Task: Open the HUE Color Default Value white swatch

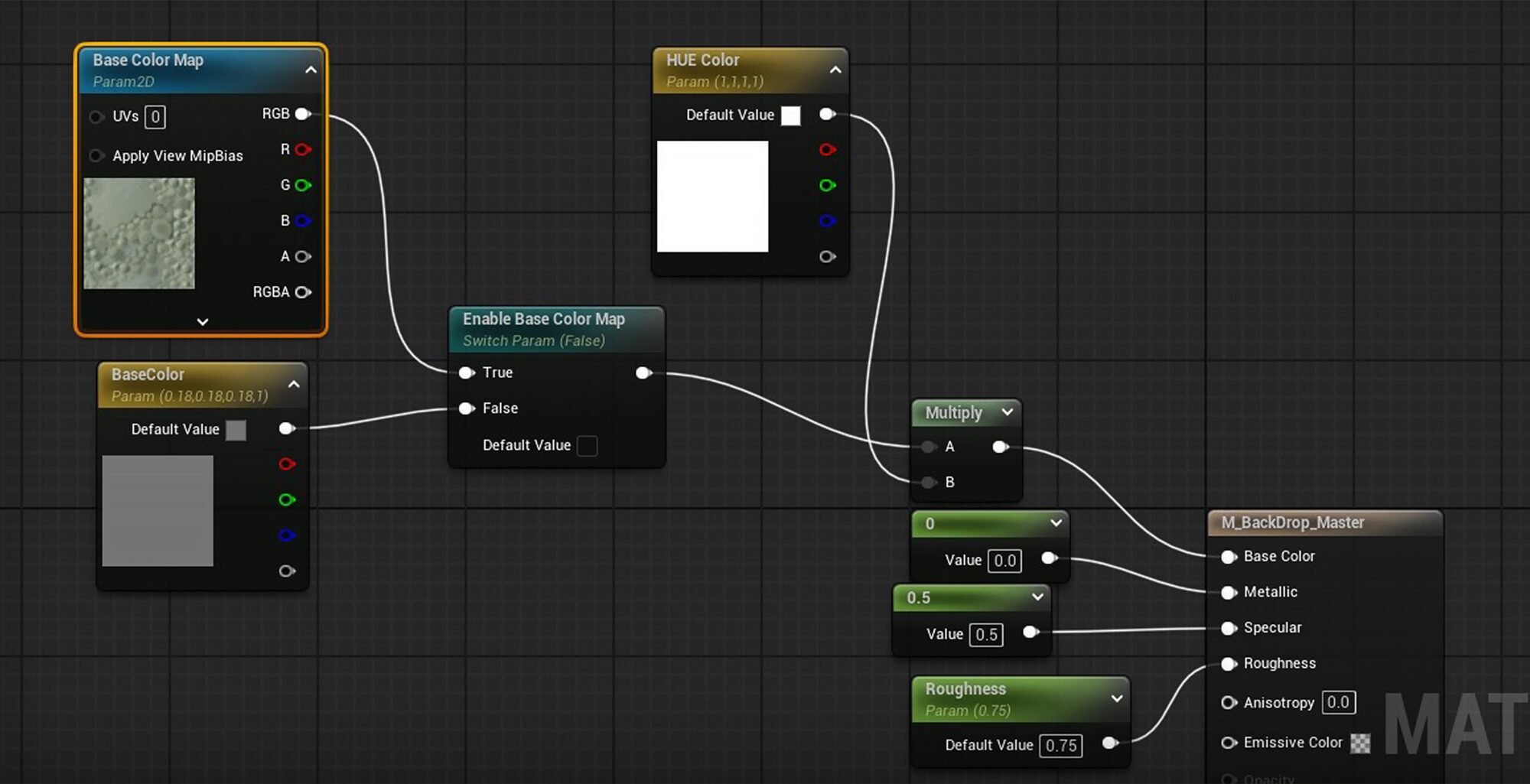Action: pos(791,115)
